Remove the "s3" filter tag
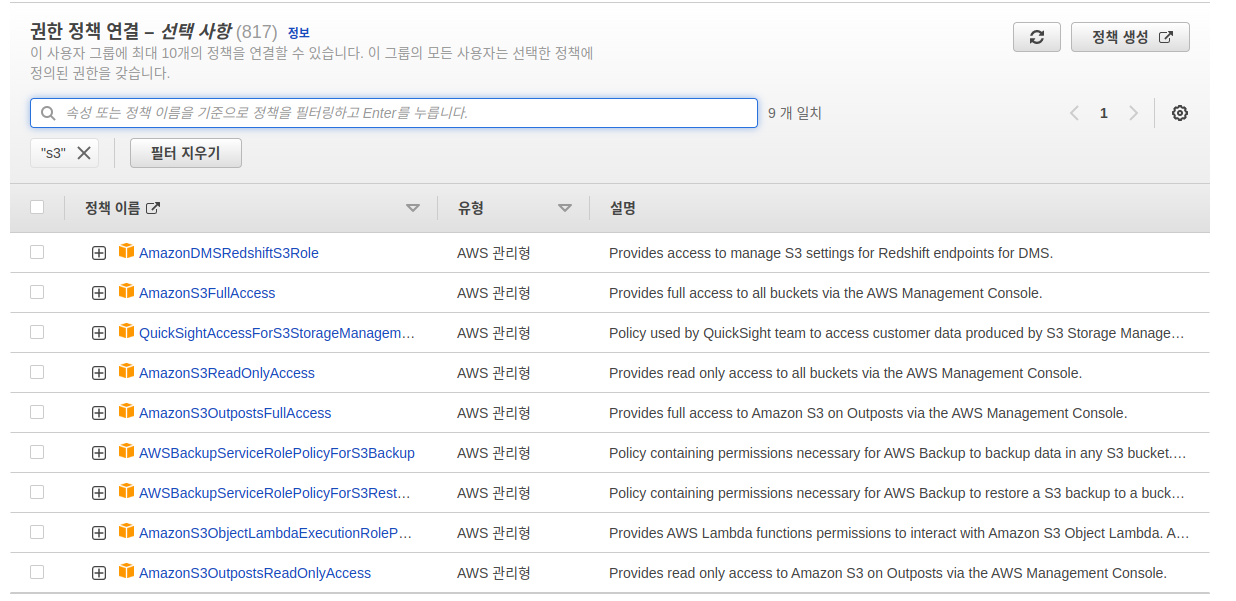 pos(84,153)
